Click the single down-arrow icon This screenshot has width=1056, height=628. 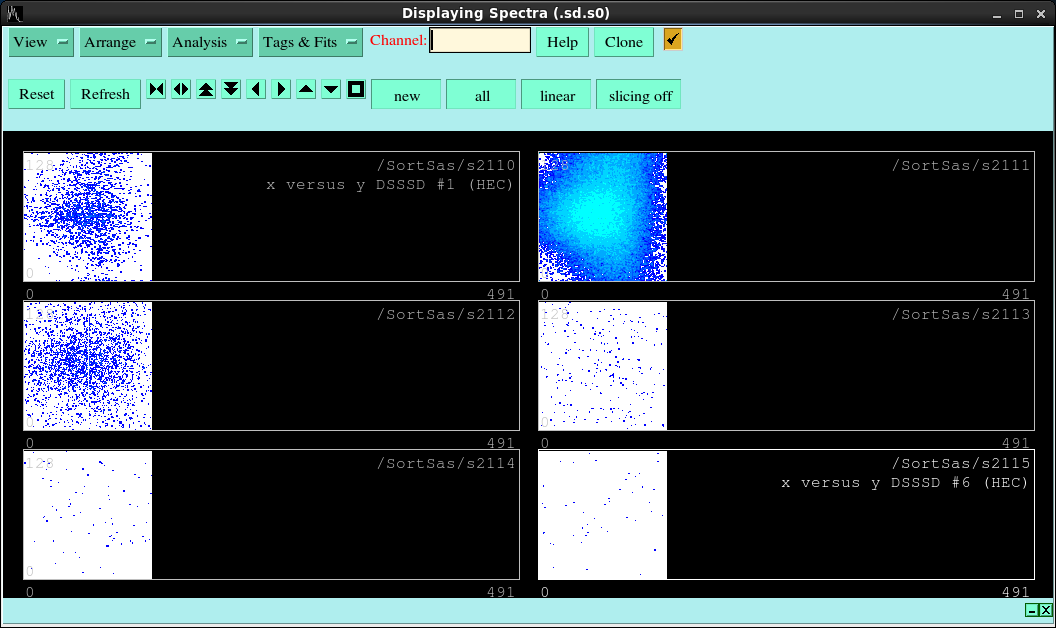pos(331,89)
